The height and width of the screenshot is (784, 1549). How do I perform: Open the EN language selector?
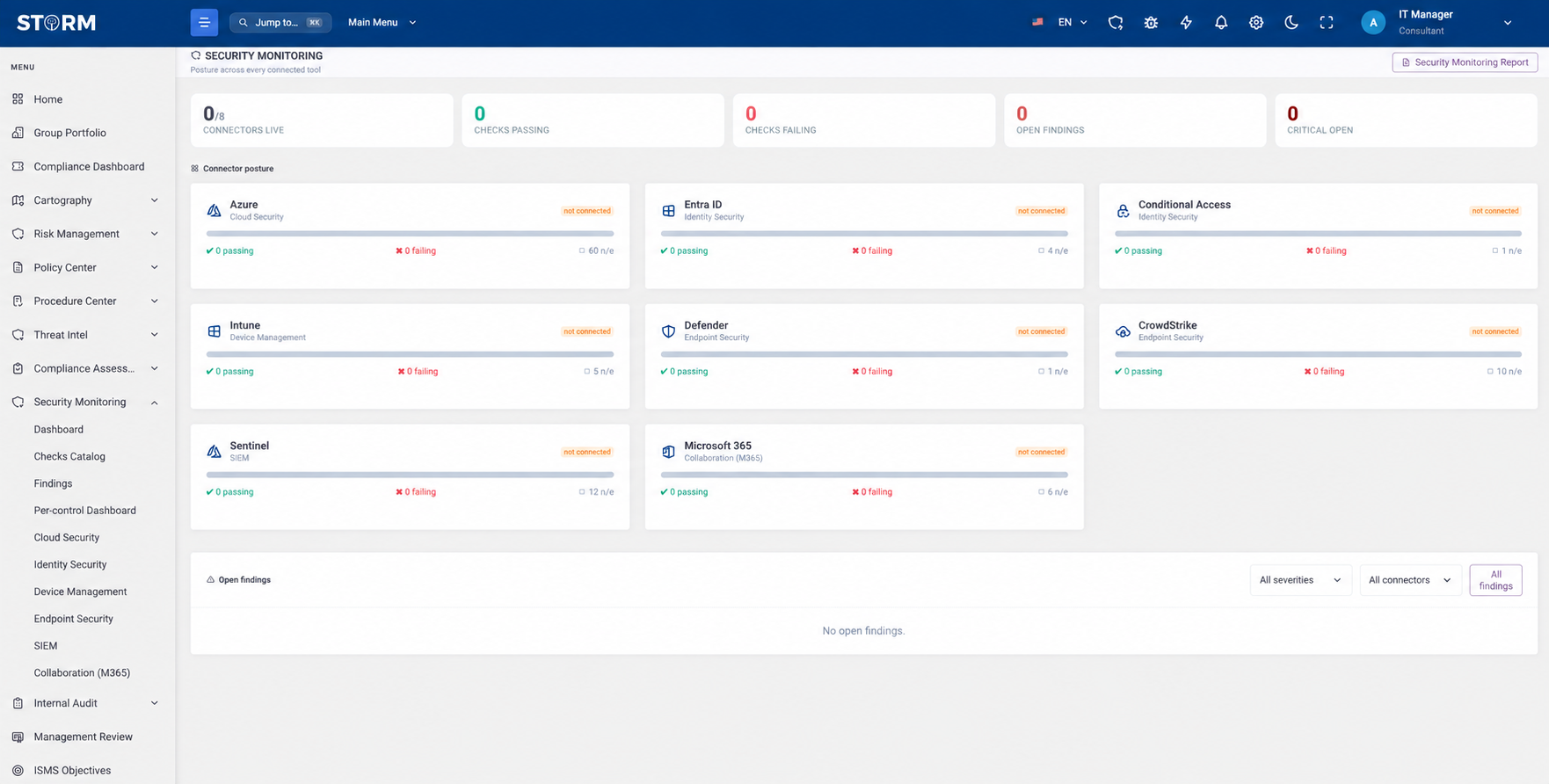pos(1060,23)
